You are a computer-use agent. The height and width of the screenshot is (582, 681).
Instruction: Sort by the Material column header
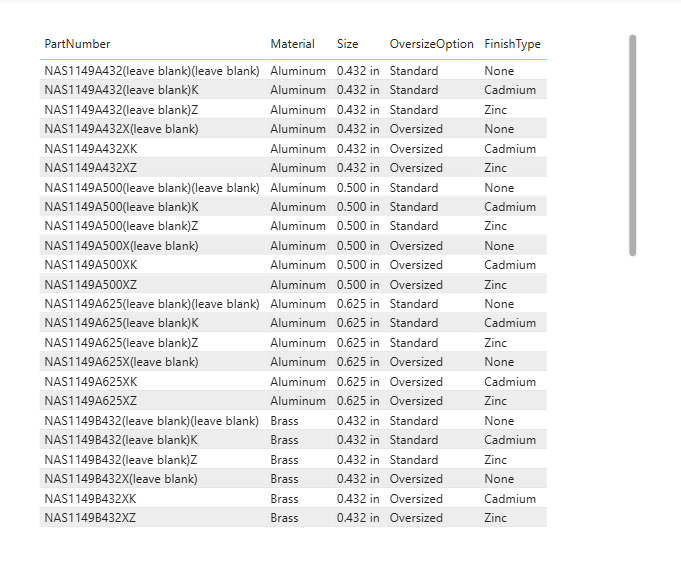292,44
